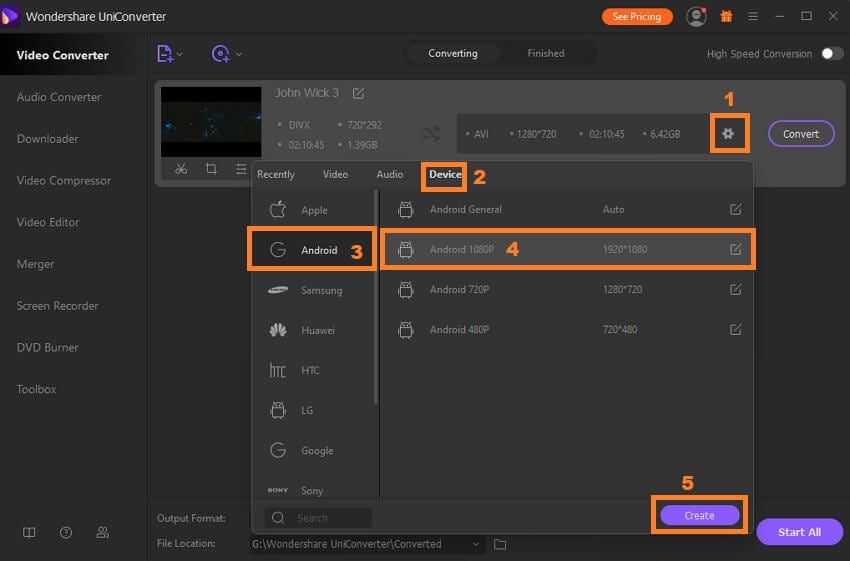Choose the Android General preset
This screenshot has height=561, width=850.
pyautogui.click(x=566, y=209)
